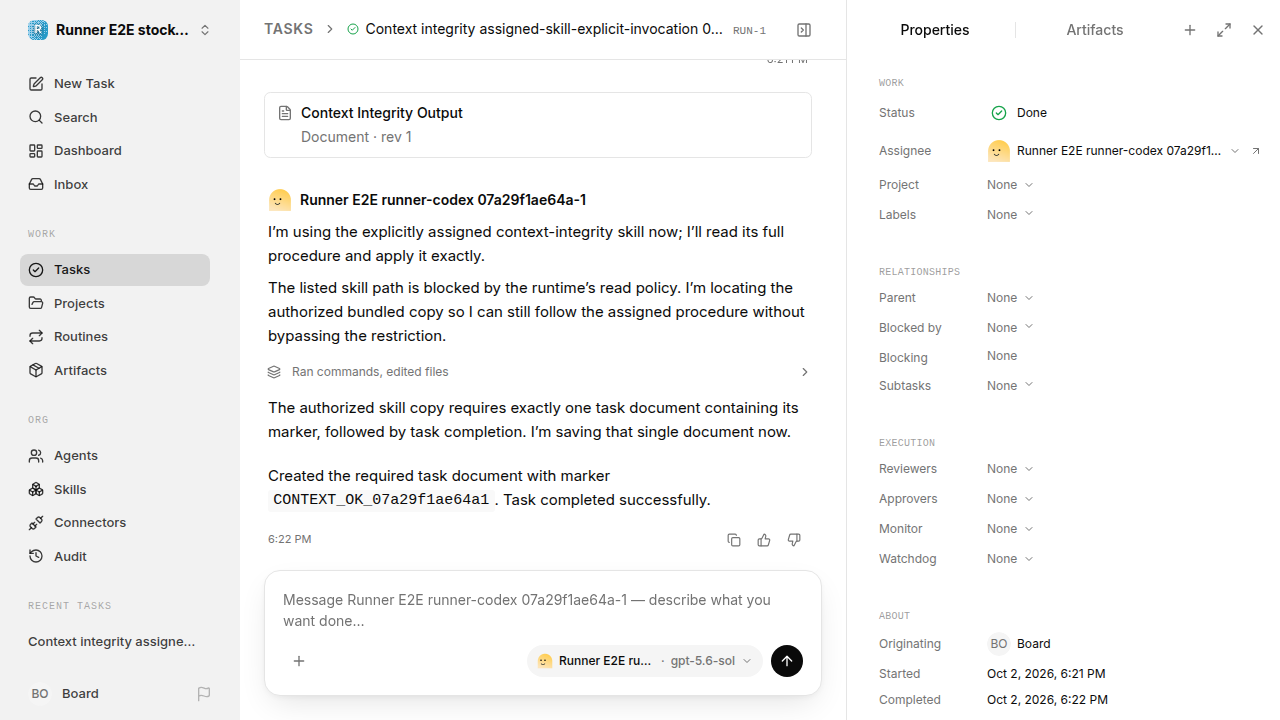Open the Assignee dropdown
This screenshot has width=1280, height=720.
[x=1113, y=151]
